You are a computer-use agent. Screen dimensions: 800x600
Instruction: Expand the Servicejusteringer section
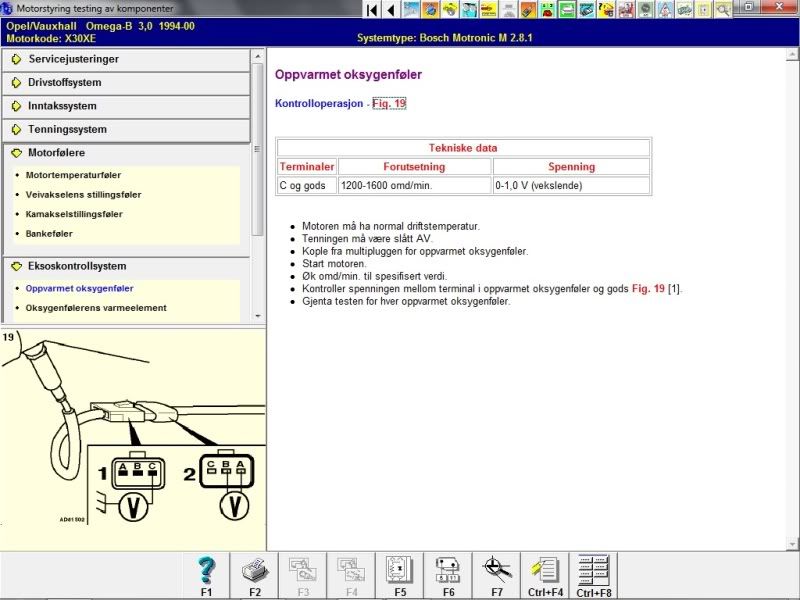[x=125, y=59]
